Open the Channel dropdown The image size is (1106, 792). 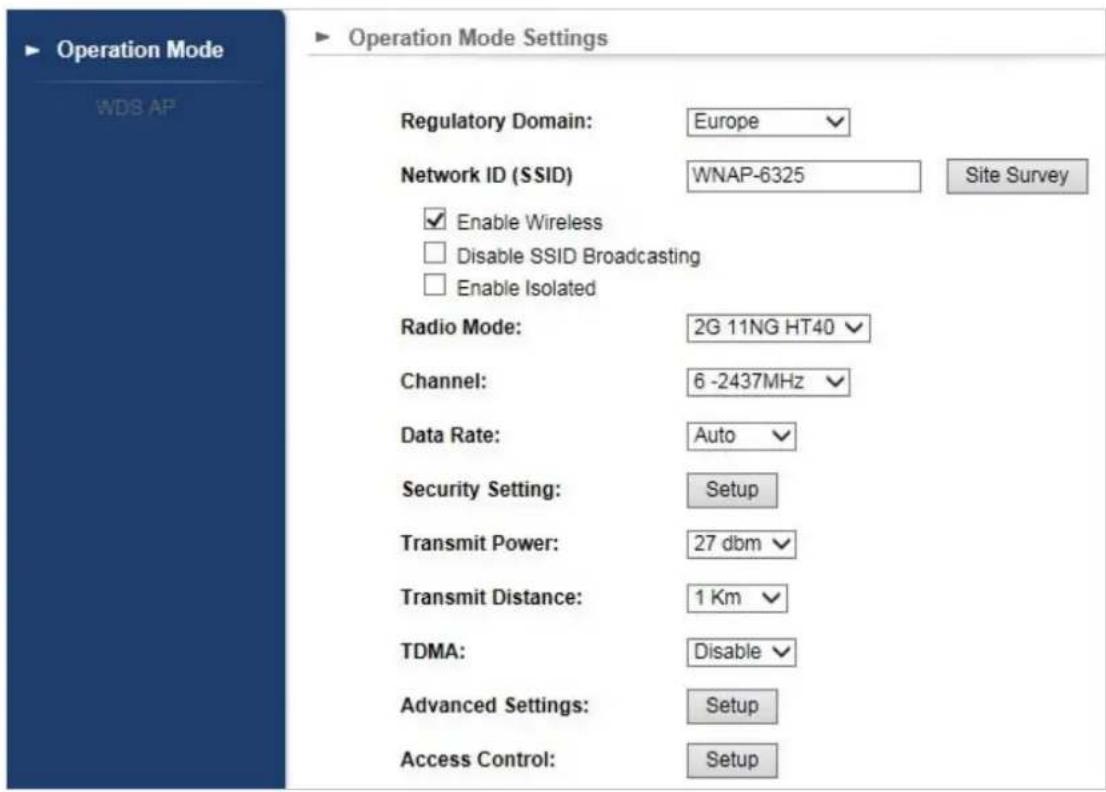click(768, 382)
